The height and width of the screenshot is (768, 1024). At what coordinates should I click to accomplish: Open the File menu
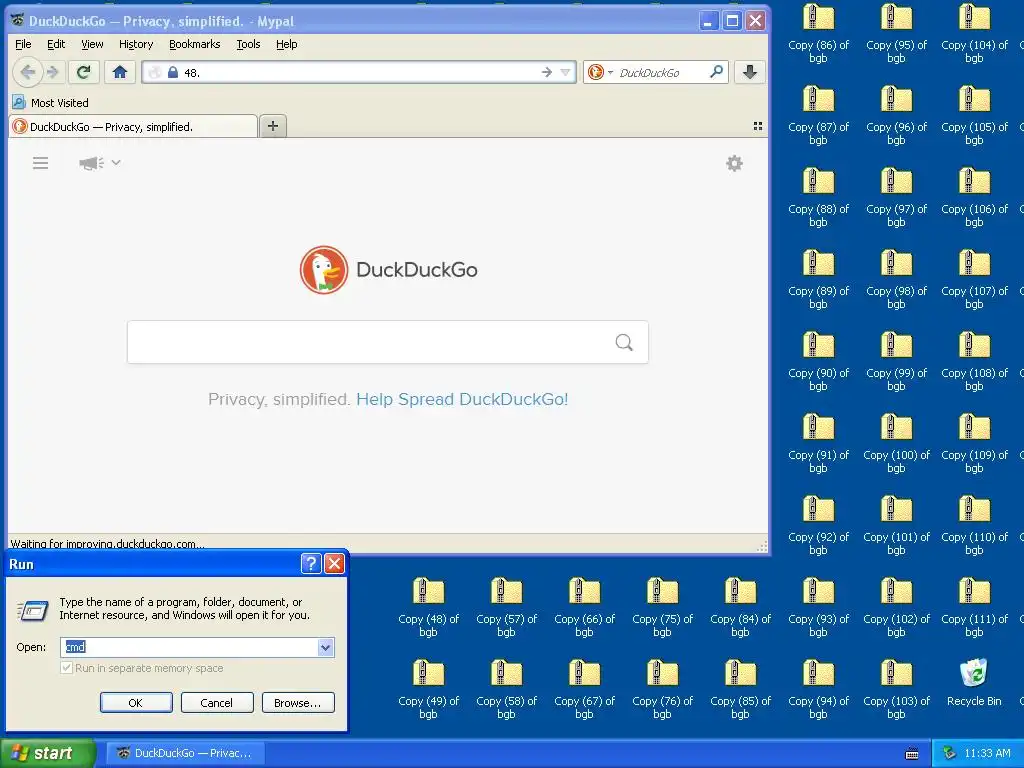pyautogui.click(x=23, y=44)
